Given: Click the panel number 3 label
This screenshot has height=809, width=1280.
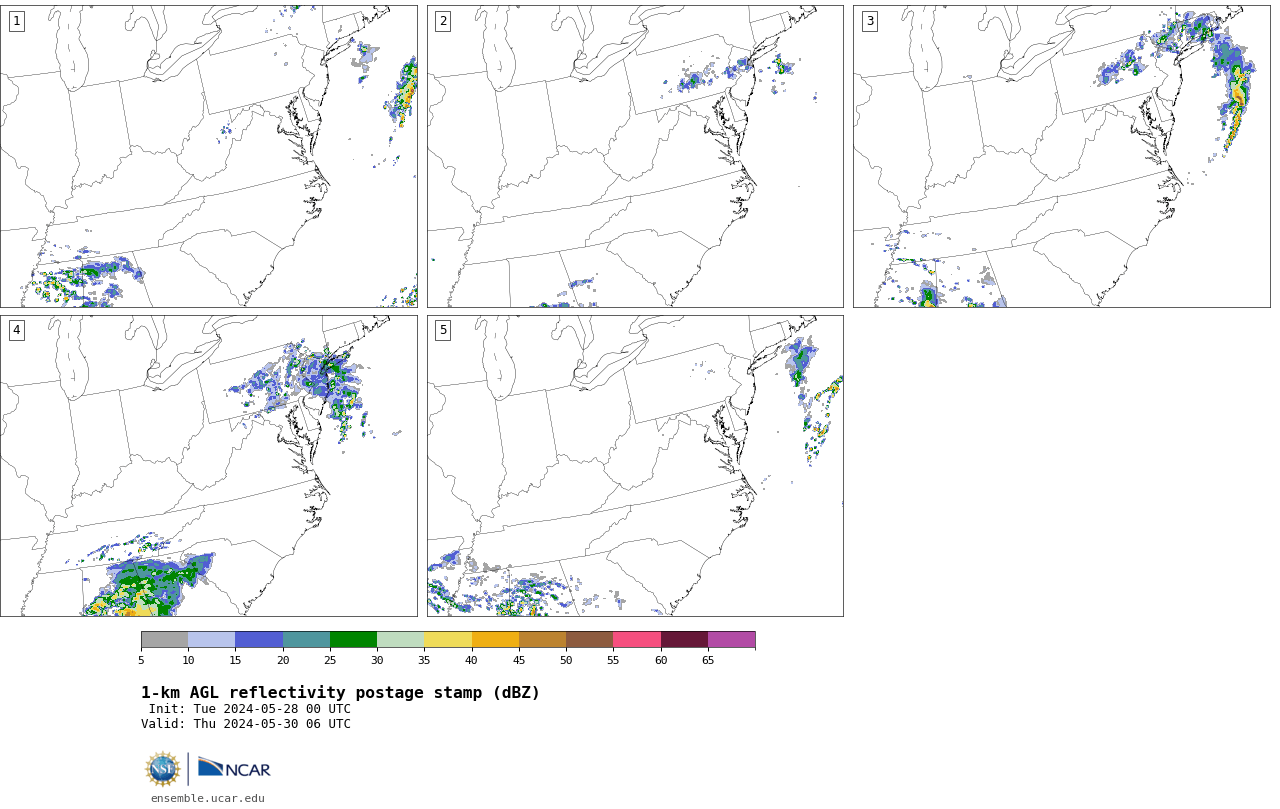Looking at the screenshot, I should [869, 21].
